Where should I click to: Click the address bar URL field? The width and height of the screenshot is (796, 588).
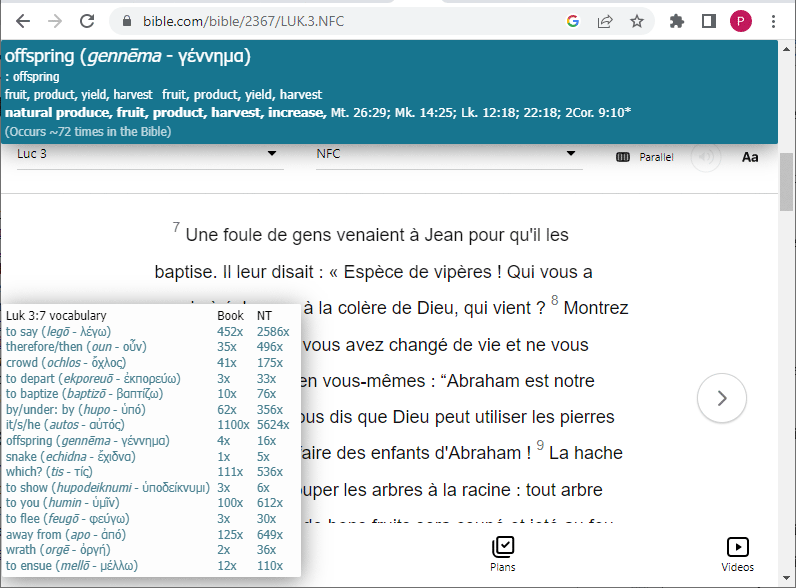340,20
